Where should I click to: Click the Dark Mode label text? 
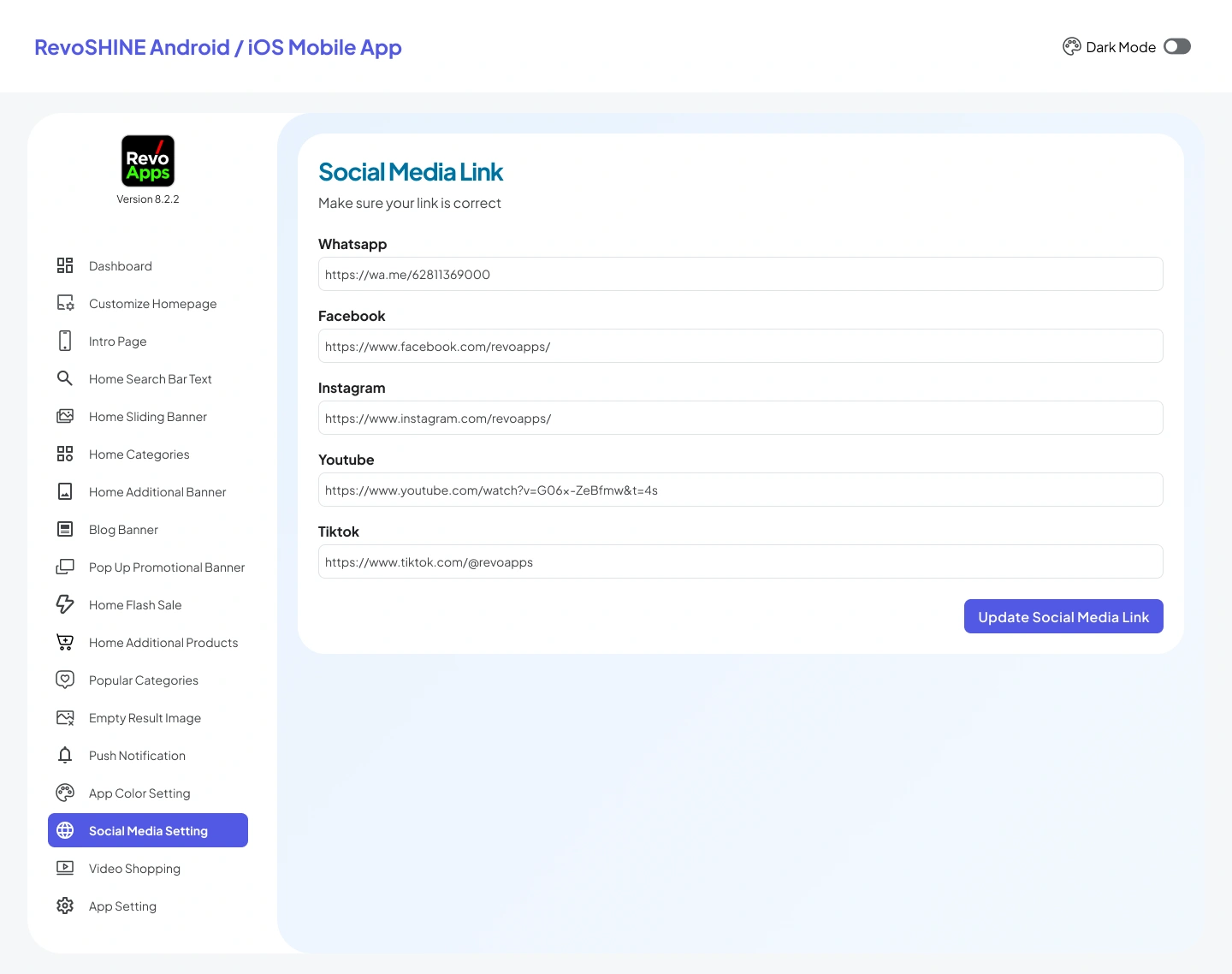coord(1121,47)
